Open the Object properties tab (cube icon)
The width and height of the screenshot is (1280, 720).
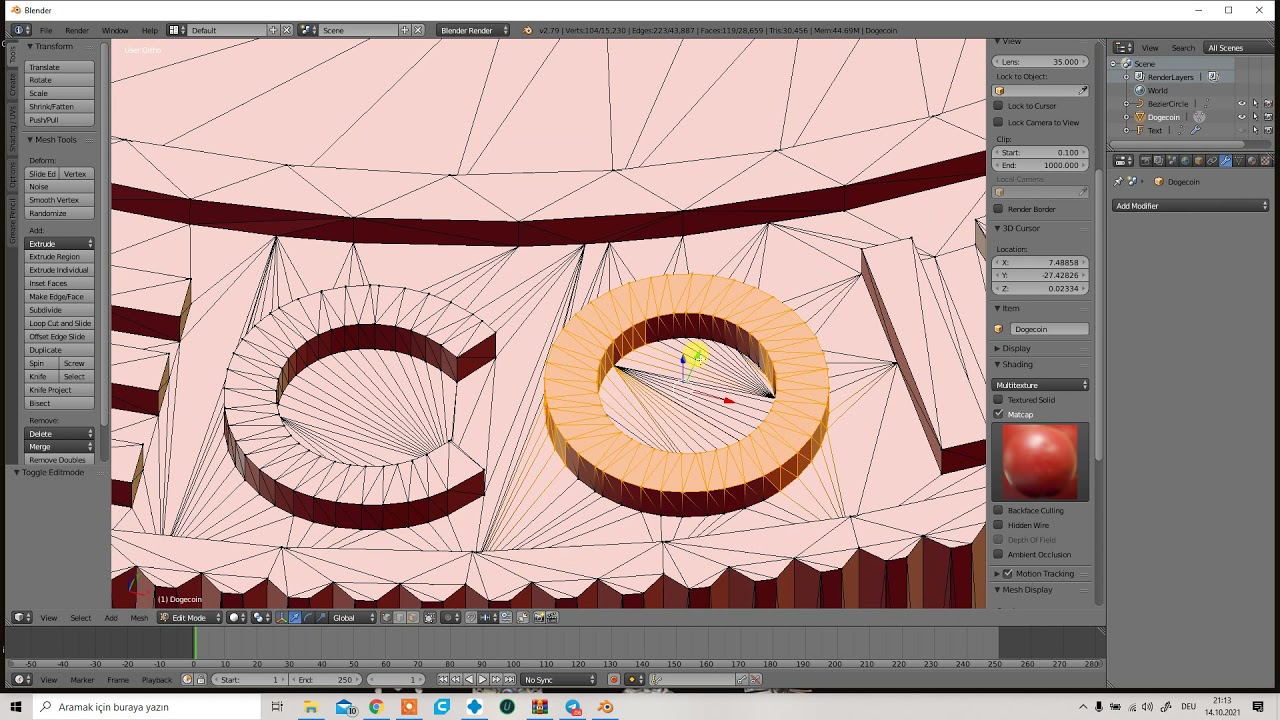pos(1199,160)
